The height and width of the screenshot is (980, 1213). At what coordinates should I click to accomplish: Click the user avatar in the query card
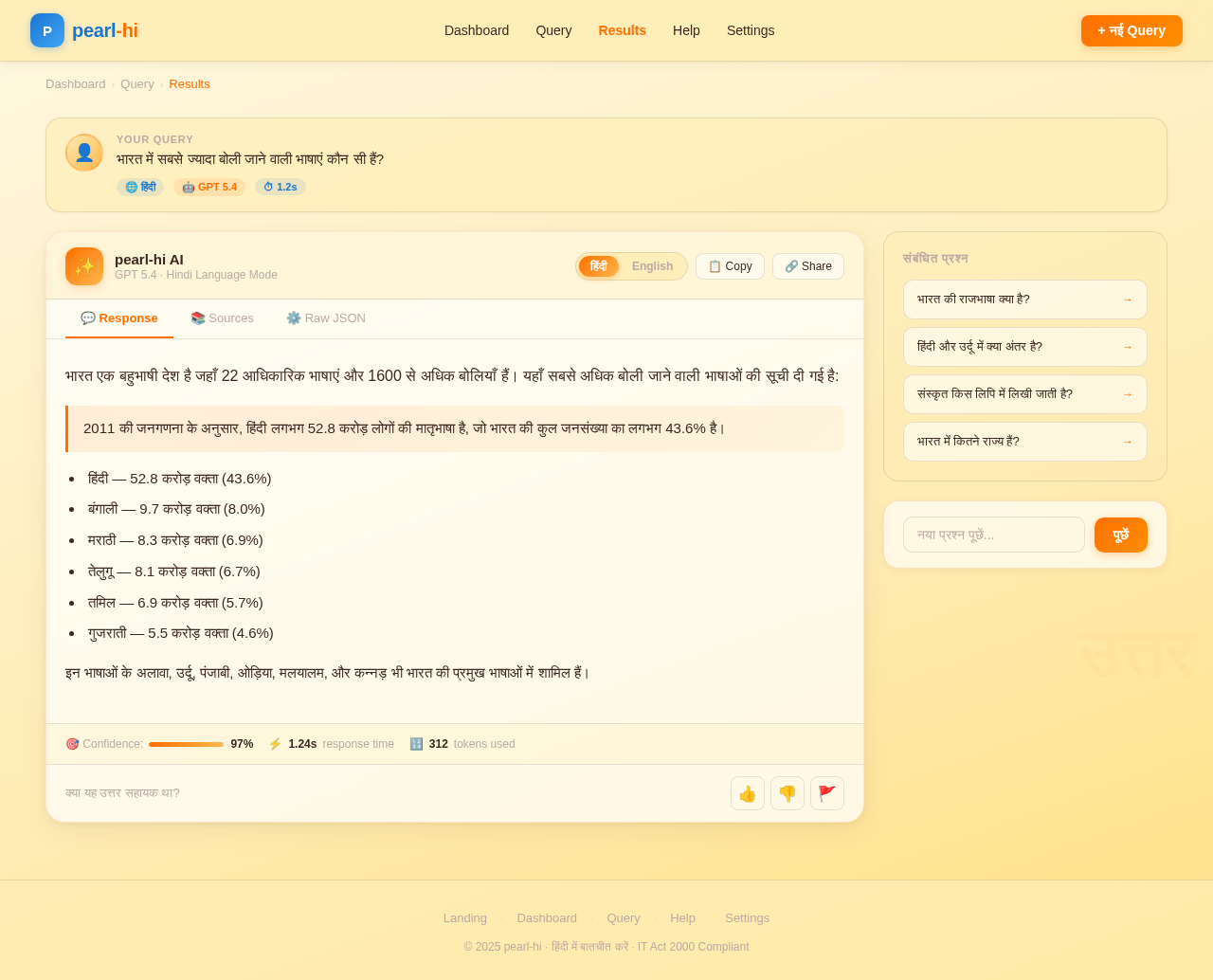click(84, 153)
